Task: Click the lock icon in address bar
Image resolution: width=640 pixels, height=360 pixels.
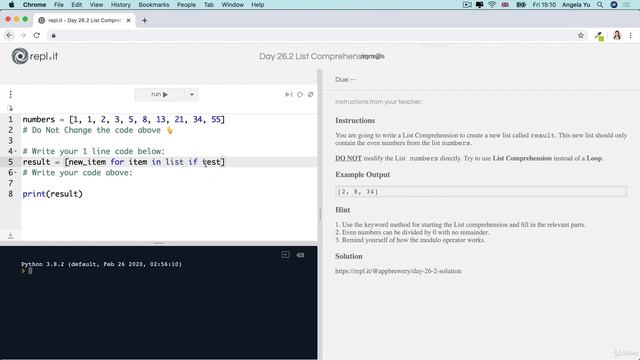Action: (53, 36)
